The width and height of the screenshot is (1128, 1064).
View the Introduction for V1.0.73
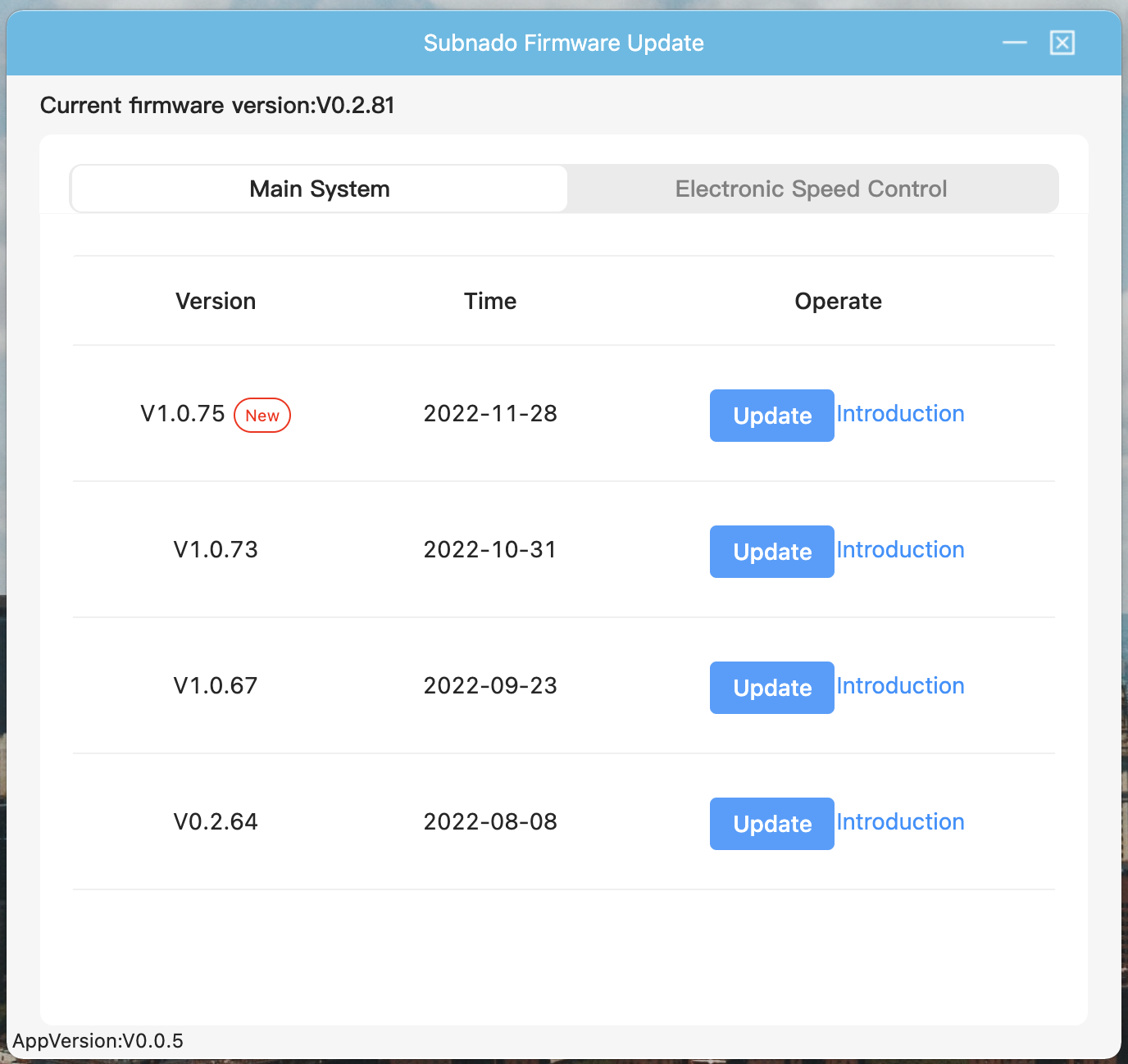tap(900, 550)
